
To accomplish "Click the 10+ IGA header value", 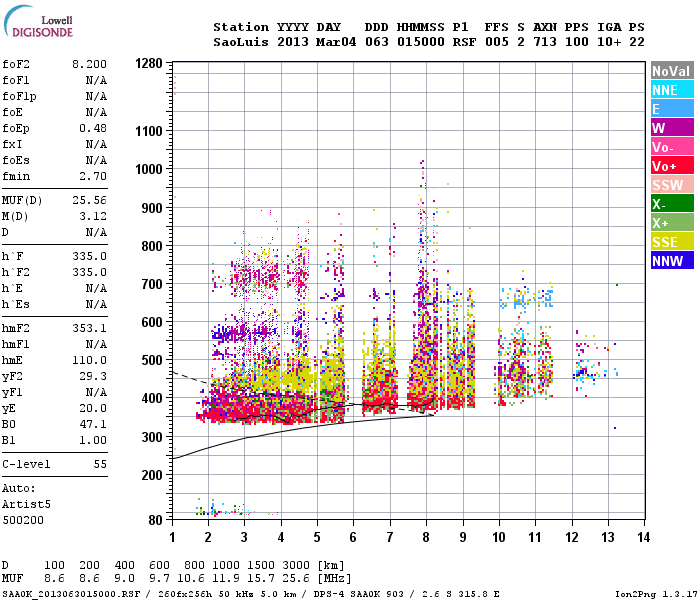I will click(x=609, y=42).
